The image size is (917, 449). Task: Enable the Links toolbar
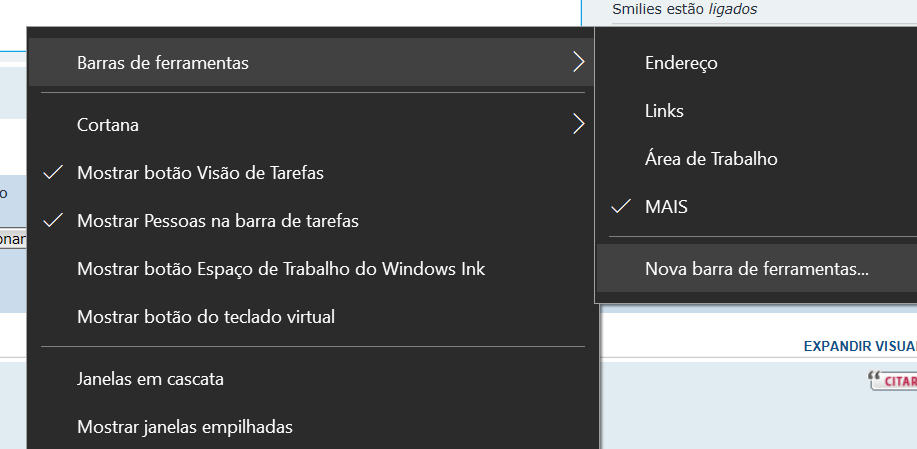[x=664, y=111]
